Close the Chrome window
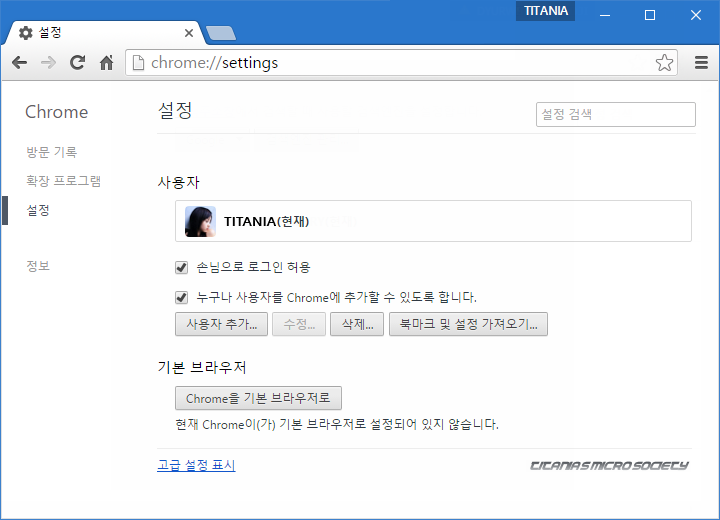The width and height of the screenshot is (720, 520). (x=696, y=15)
